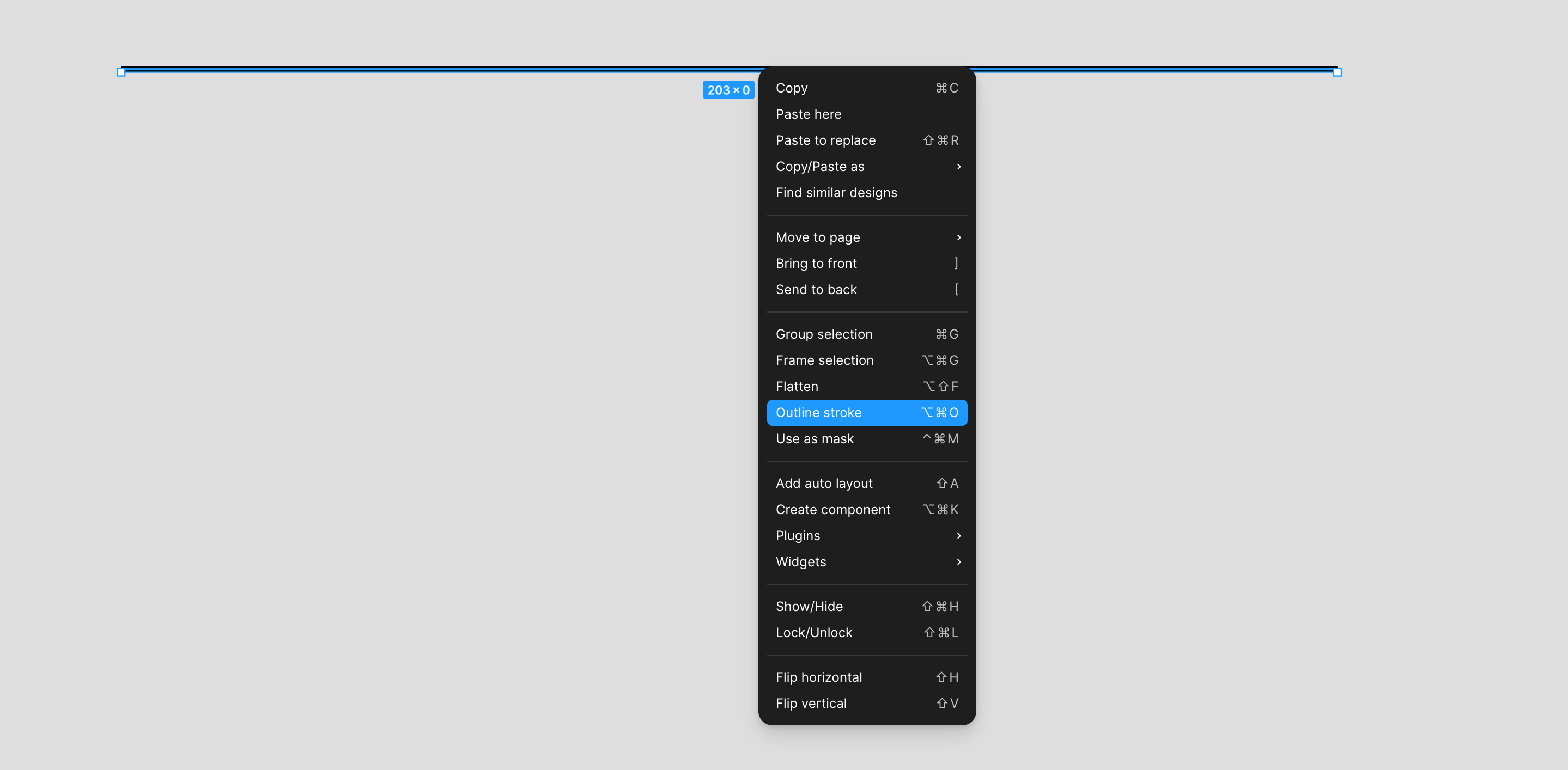Select Flip horizontal
This screenshot has width=1568, height=770.
(x=867, y=677)
